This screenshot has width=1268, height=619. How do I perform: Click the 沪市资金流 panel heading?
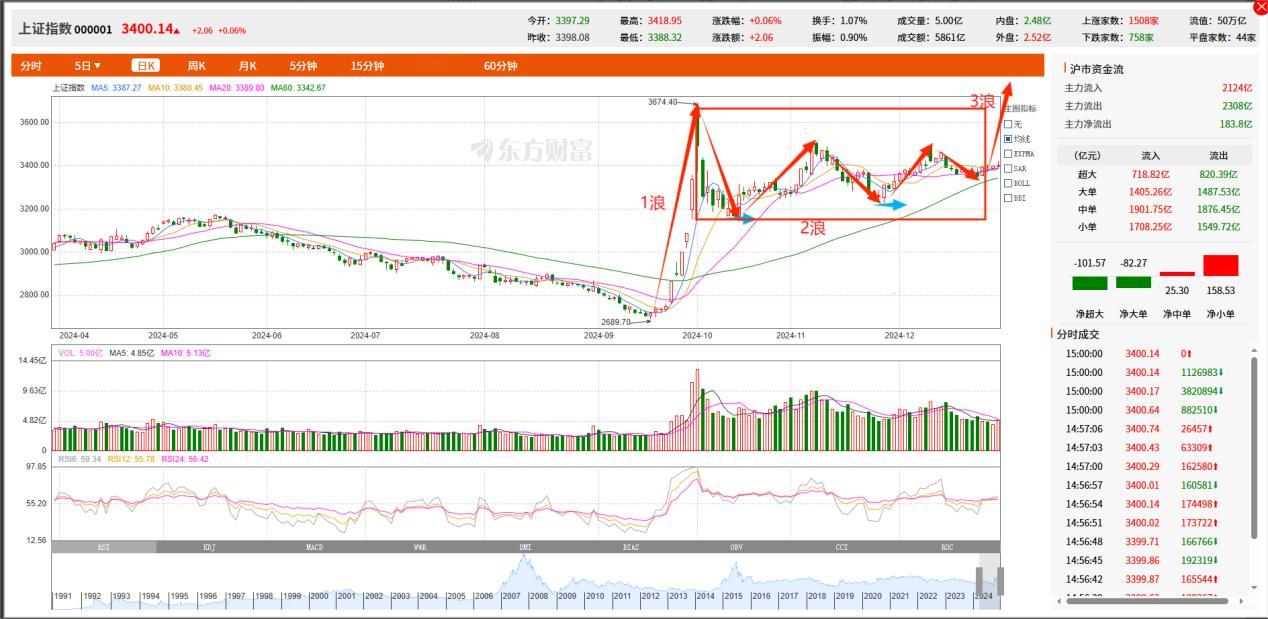[1096, 69]
